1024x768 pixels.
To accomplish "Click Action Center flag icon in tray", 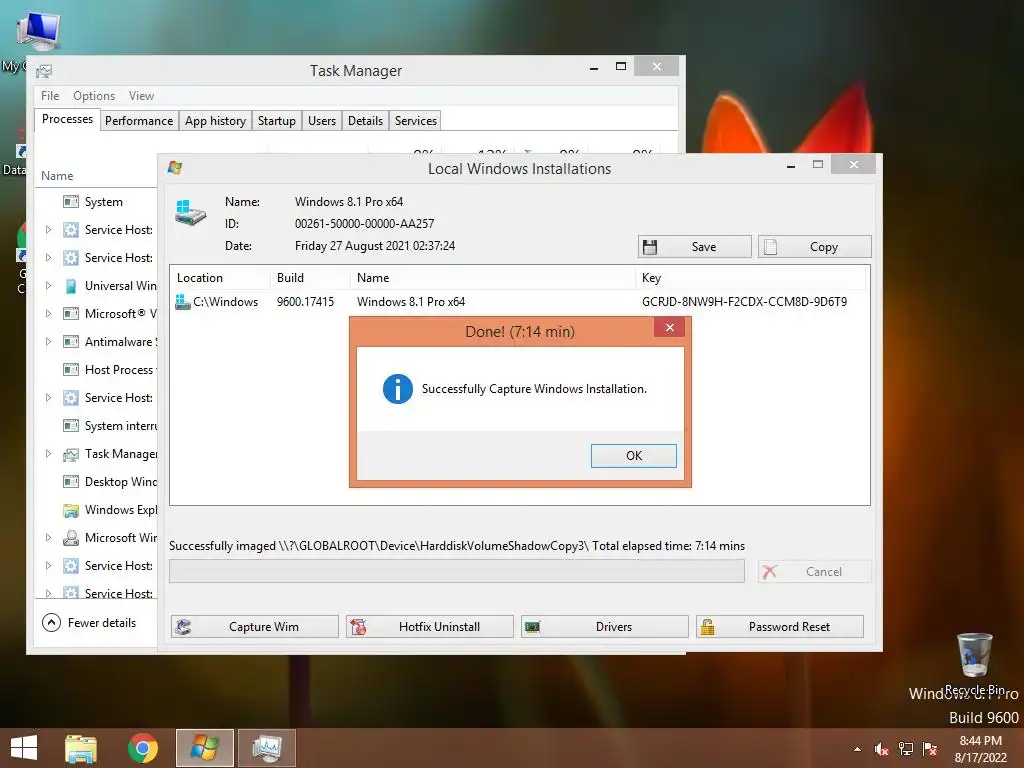I will click(x=930, y=749).
